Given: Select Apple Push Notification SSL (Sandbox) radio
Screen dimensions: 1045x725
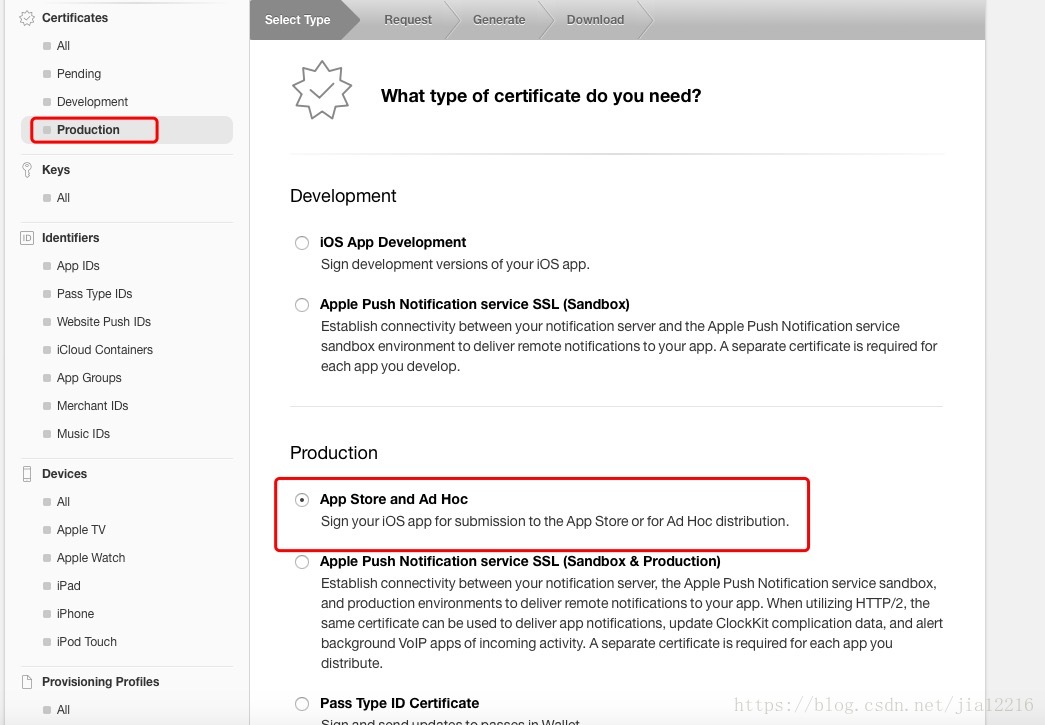Looking at the screenshot, I should point(302,305).
